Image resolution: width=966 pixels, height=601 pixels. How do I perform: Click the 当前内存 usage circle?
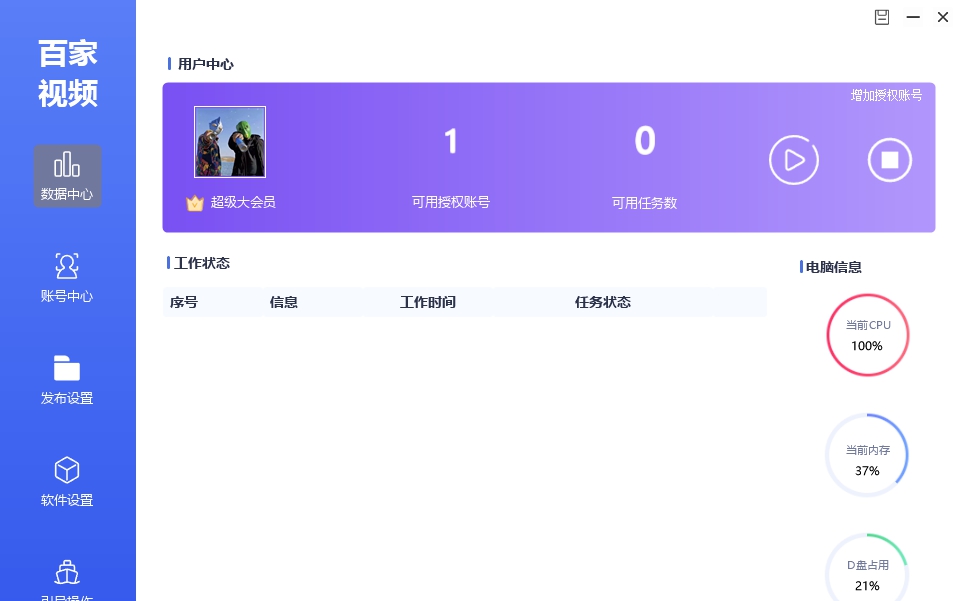(x=867, y=455)
